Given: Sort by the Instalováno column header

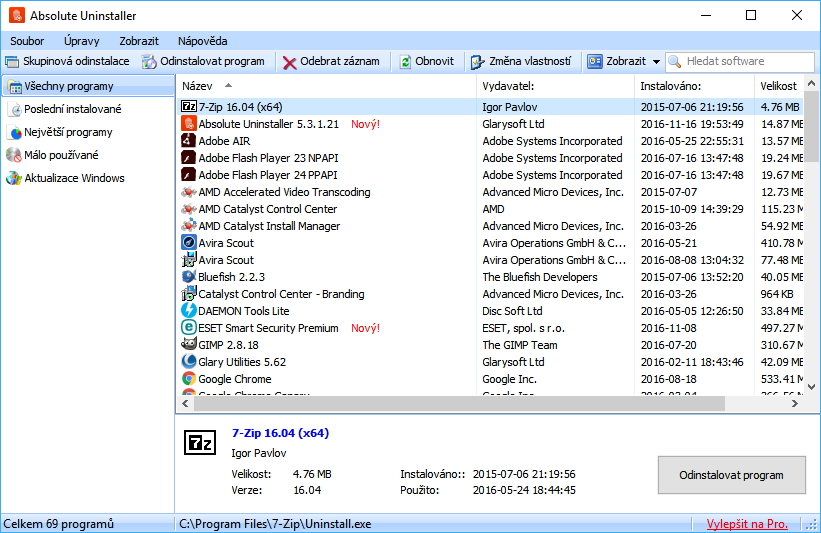Looking at the screenshot, I should [694, 86].
